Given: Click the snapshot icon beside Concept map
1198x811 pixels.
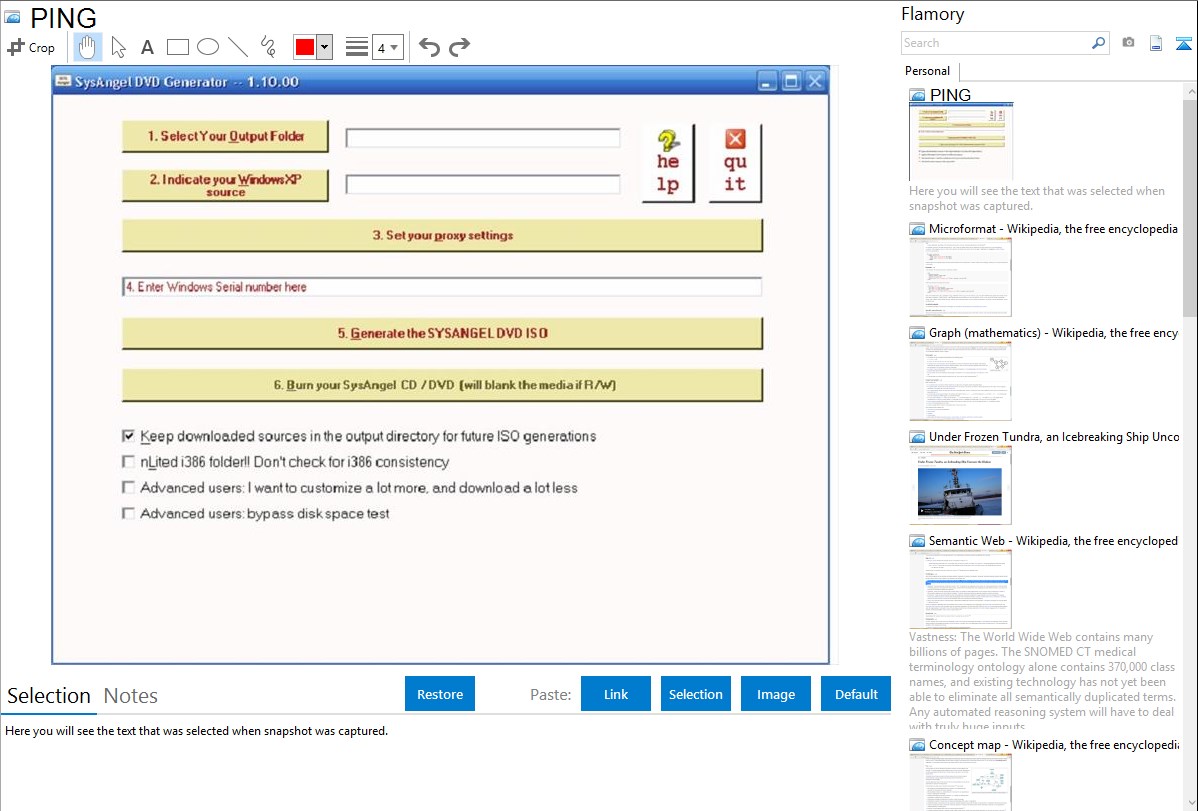Looking at the screenshot, I should click(918, 745).
